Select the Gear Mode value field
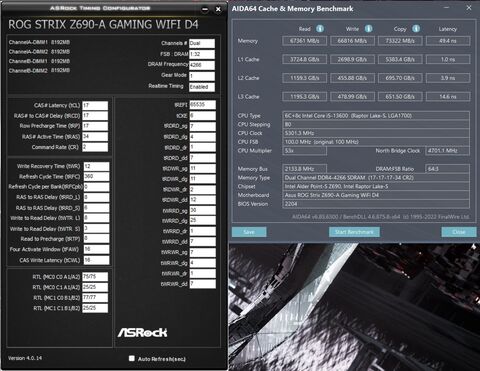The height and width of the screenshot is (371, 480). pyautogui.click(x=202, y=76)
